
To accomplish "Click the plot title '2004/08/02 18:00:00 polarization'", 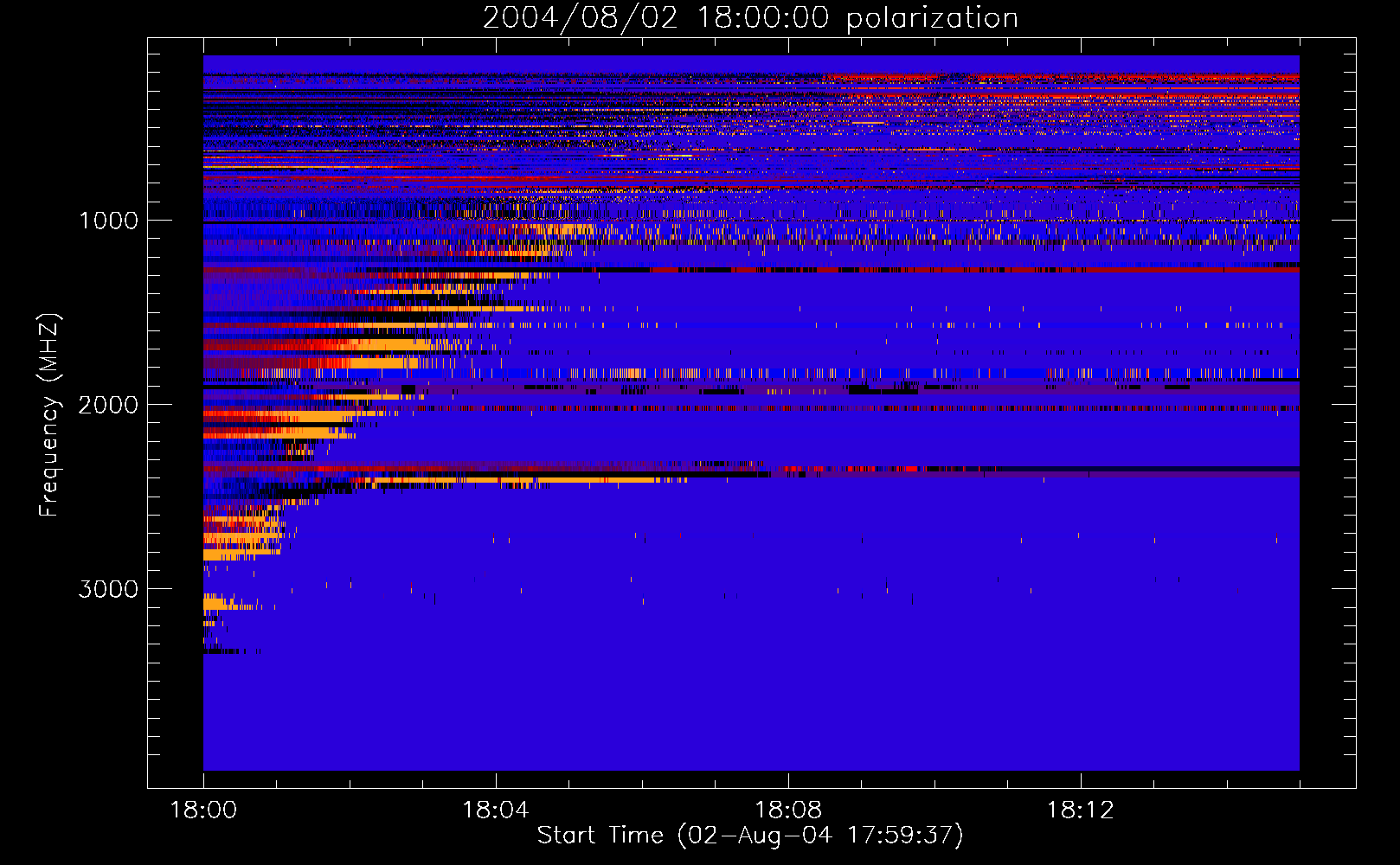I will pyautogui.click(x=750, y=17).
